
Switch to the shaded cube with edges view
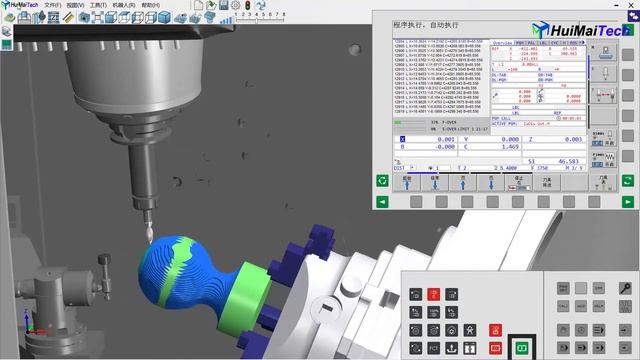click(111, 18)
